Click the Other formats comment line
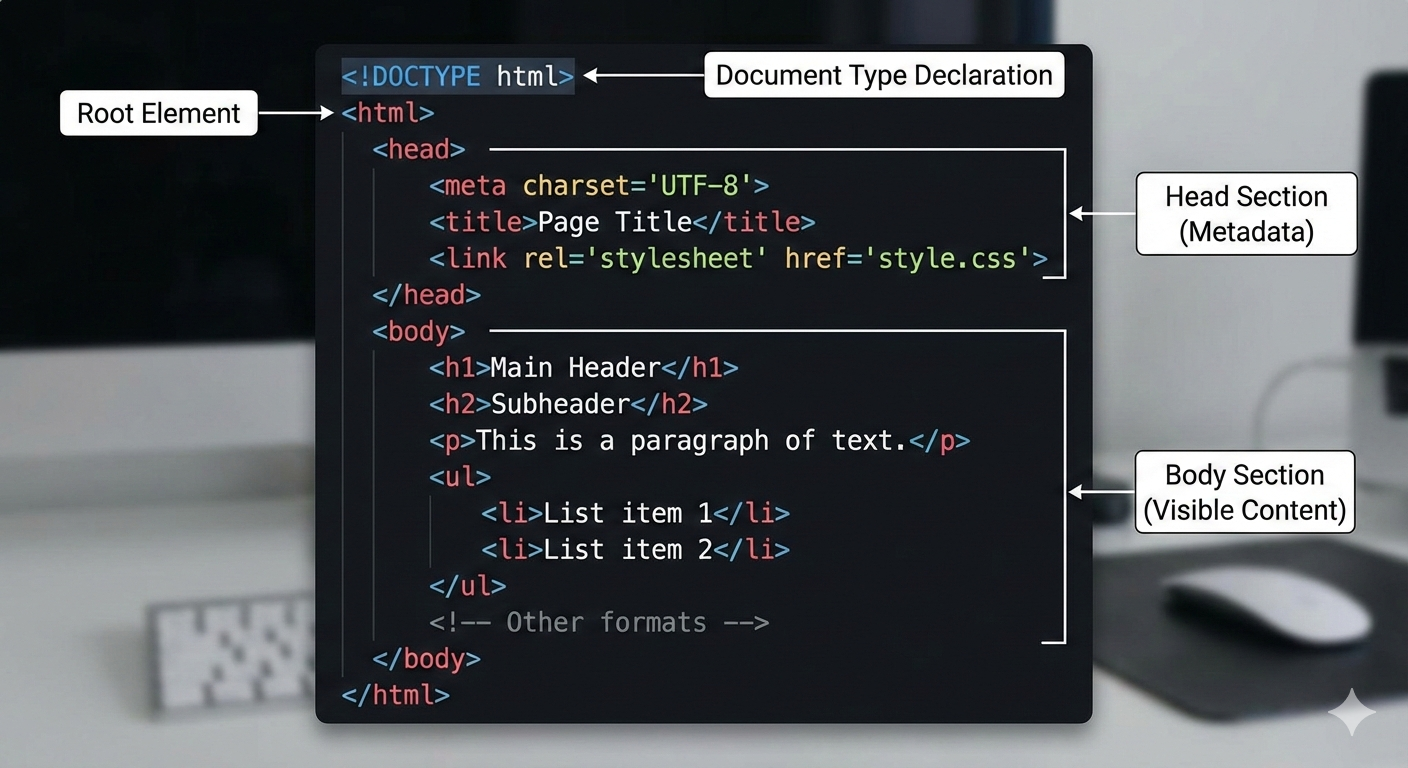Screen dimensions: 1408x768 click(x=599, y=622)
